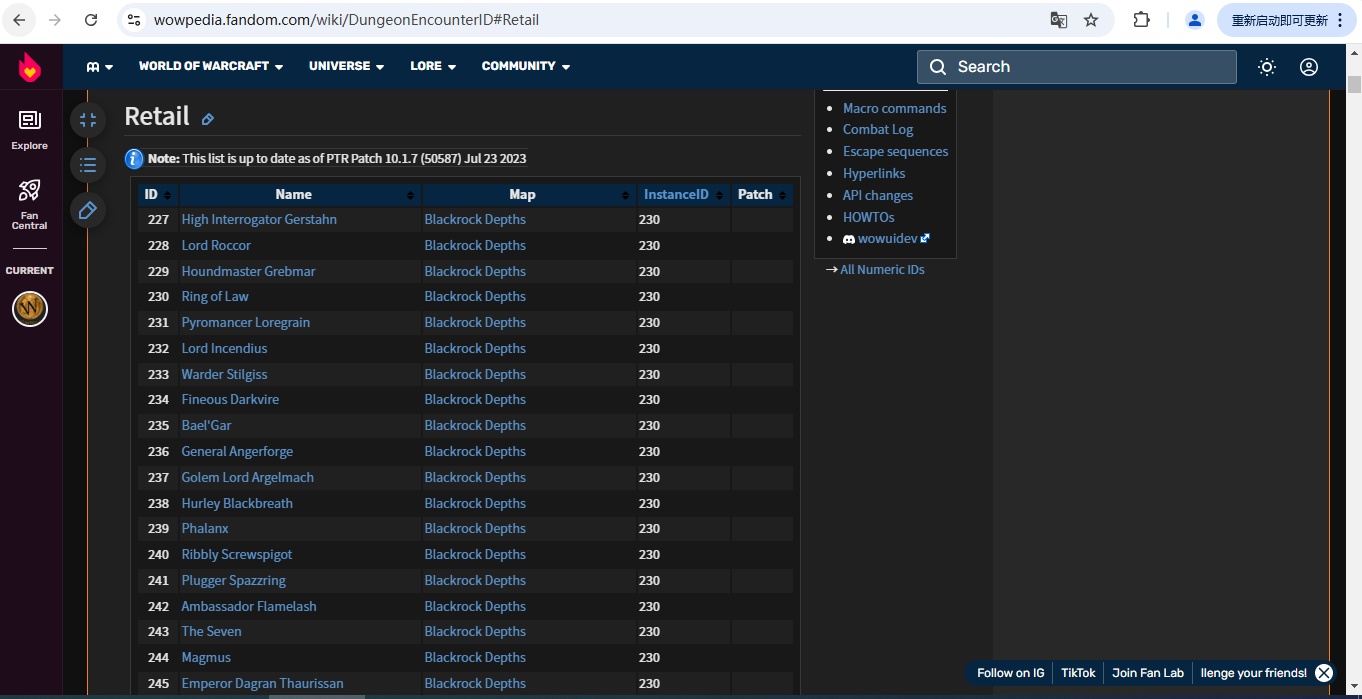Click the search magnifier icon
This screenshot has height=699, width=1362.
coord(938,67)
